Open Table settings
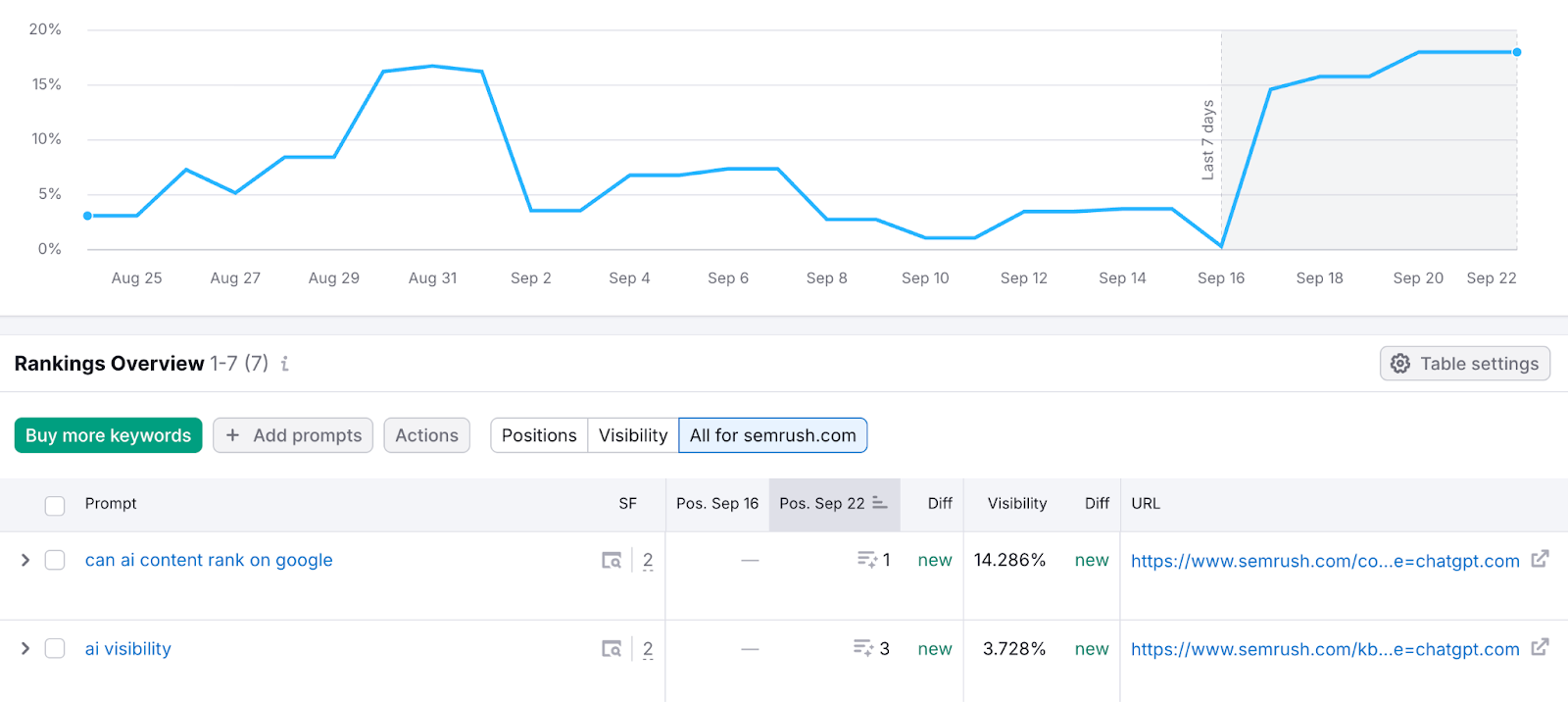 1465,364
